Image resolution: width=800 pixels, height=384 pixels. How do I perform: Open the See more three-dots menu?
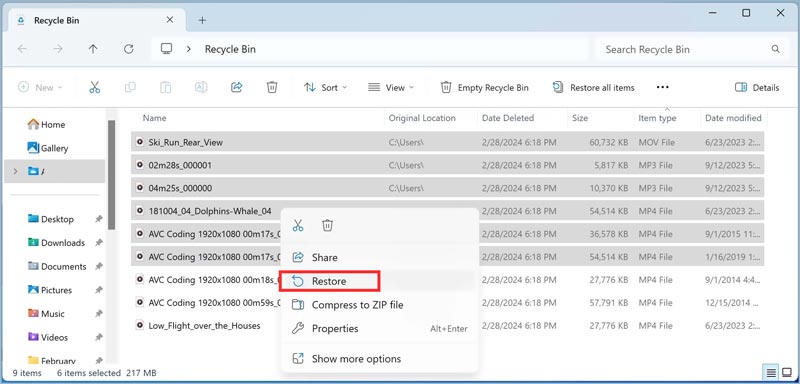click(x=662, y=87)
